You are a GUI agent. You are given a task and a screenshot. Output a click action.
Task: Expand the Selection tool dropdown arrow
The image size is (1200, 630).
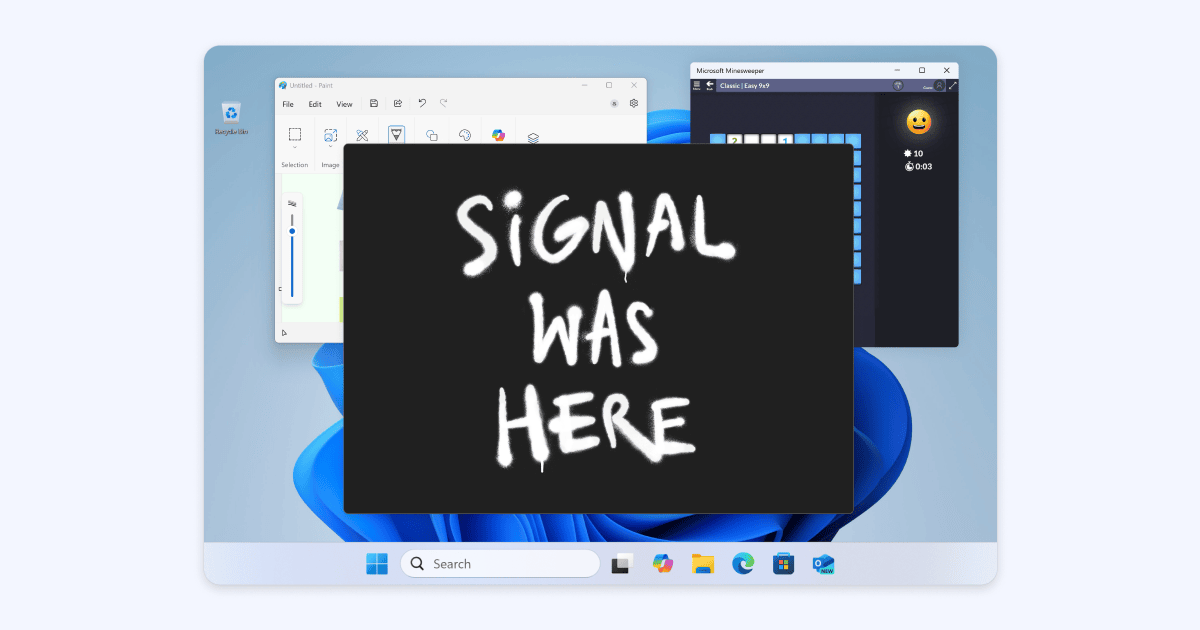point(295,148)
